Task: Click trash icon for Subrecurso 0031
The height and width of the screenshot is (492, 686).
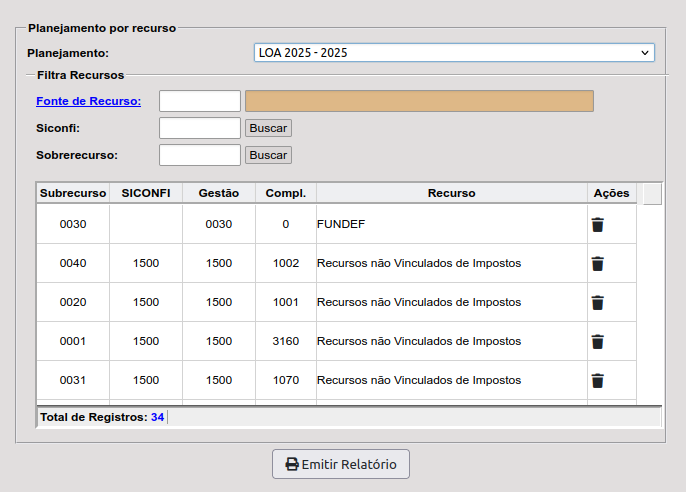Action: (597, 381)
